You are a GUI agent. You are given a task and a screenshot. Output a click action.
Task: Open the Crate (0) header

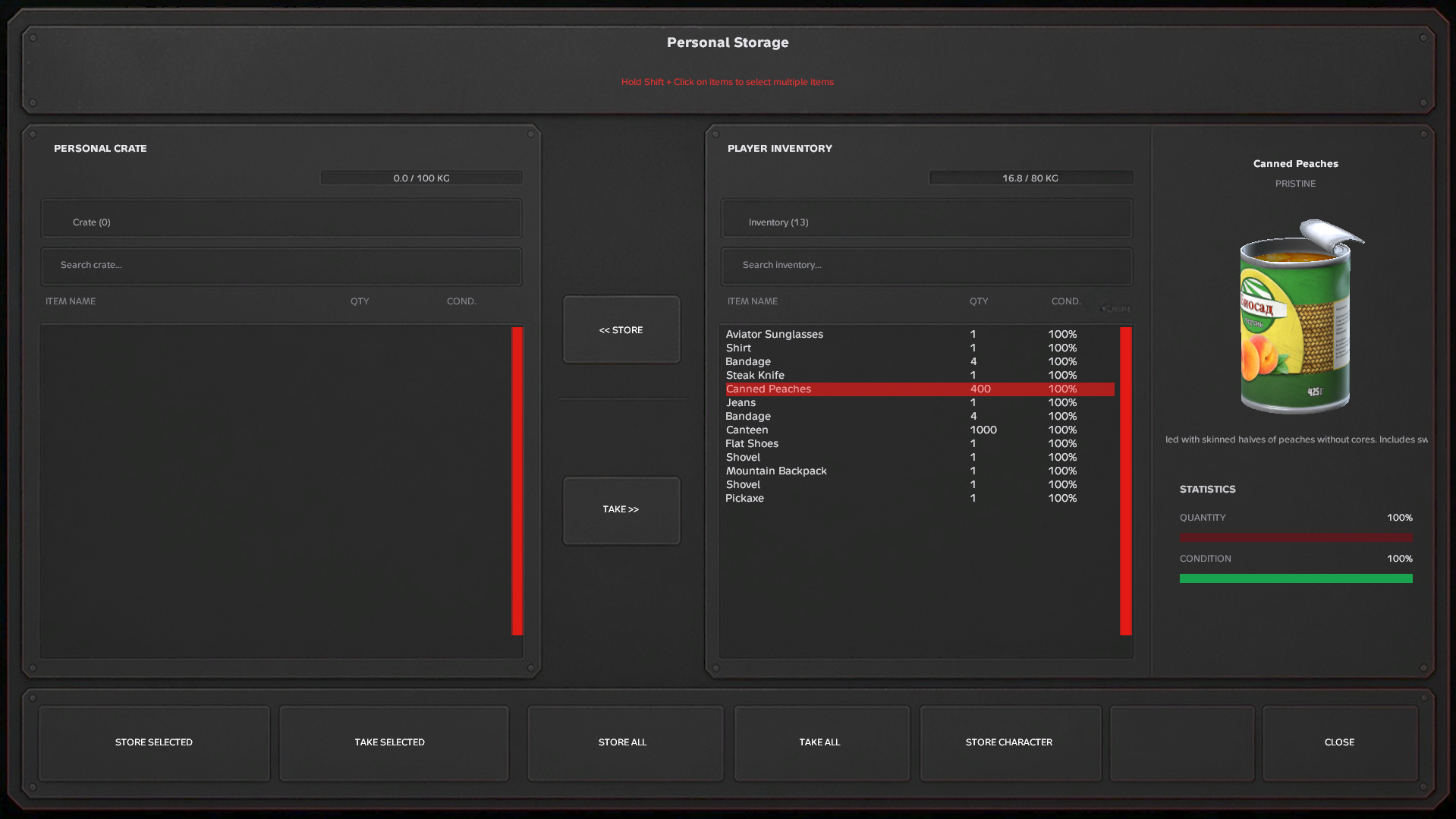point(281,219)
